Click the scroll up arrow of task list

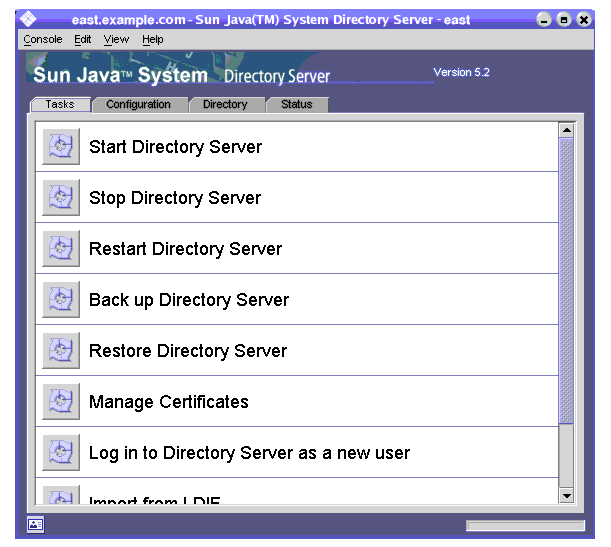pos(567,130)
